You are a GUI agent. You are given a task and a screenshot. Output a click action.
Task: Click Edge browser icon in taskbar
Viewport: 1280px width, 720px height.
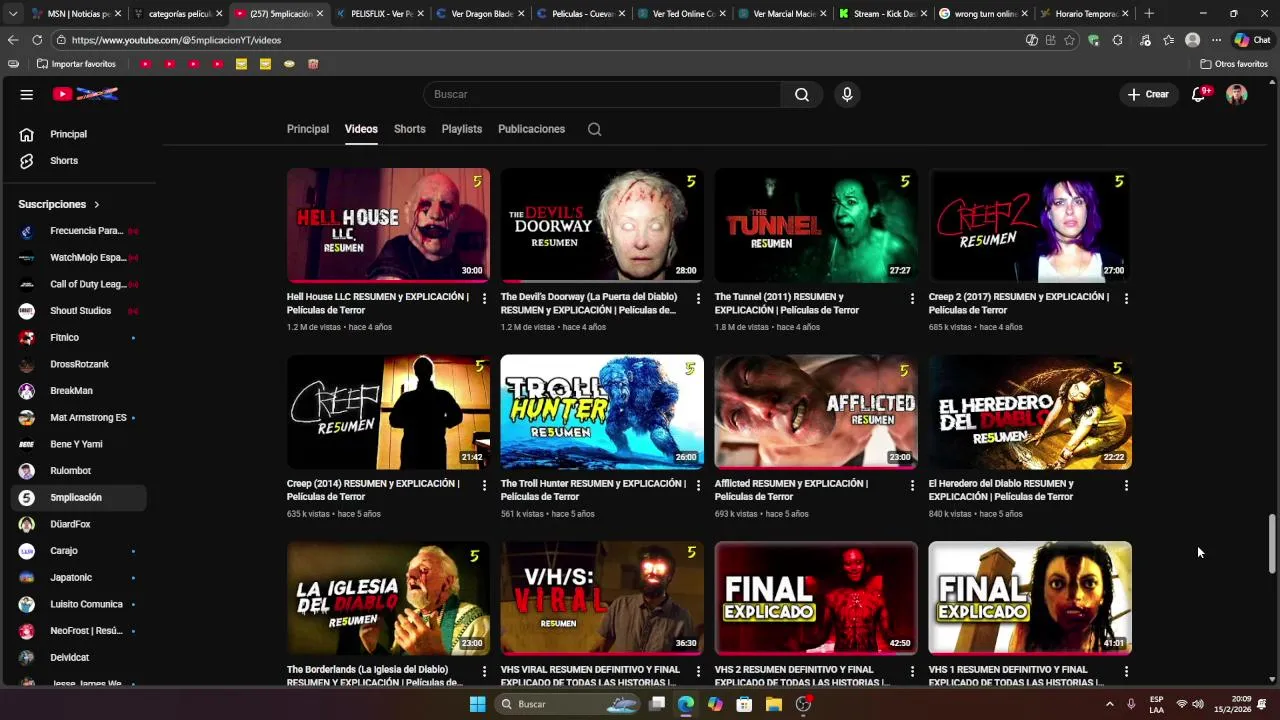686,704
